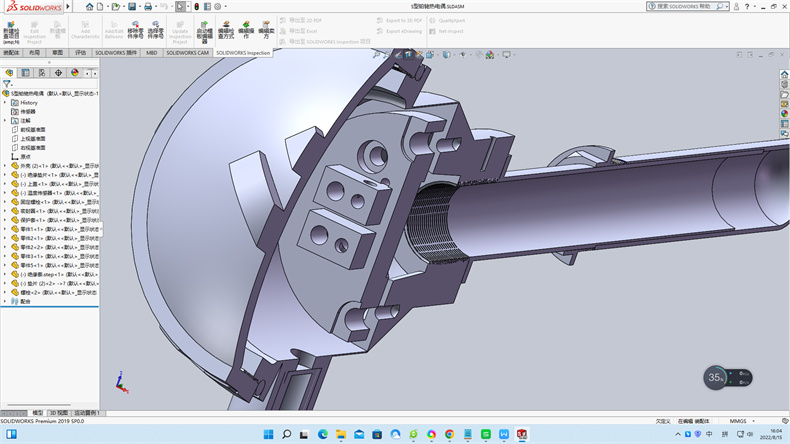Open the FeatureManager design tree tab
Screen dimensions: 790x444
tap(9, 72)
